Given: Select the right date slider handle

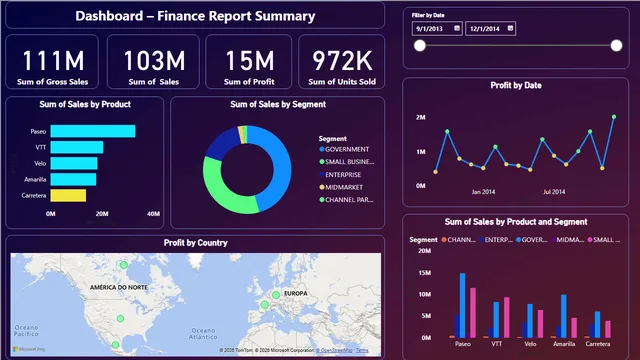Looking at the screenshot, I should (x=616, y=45).
